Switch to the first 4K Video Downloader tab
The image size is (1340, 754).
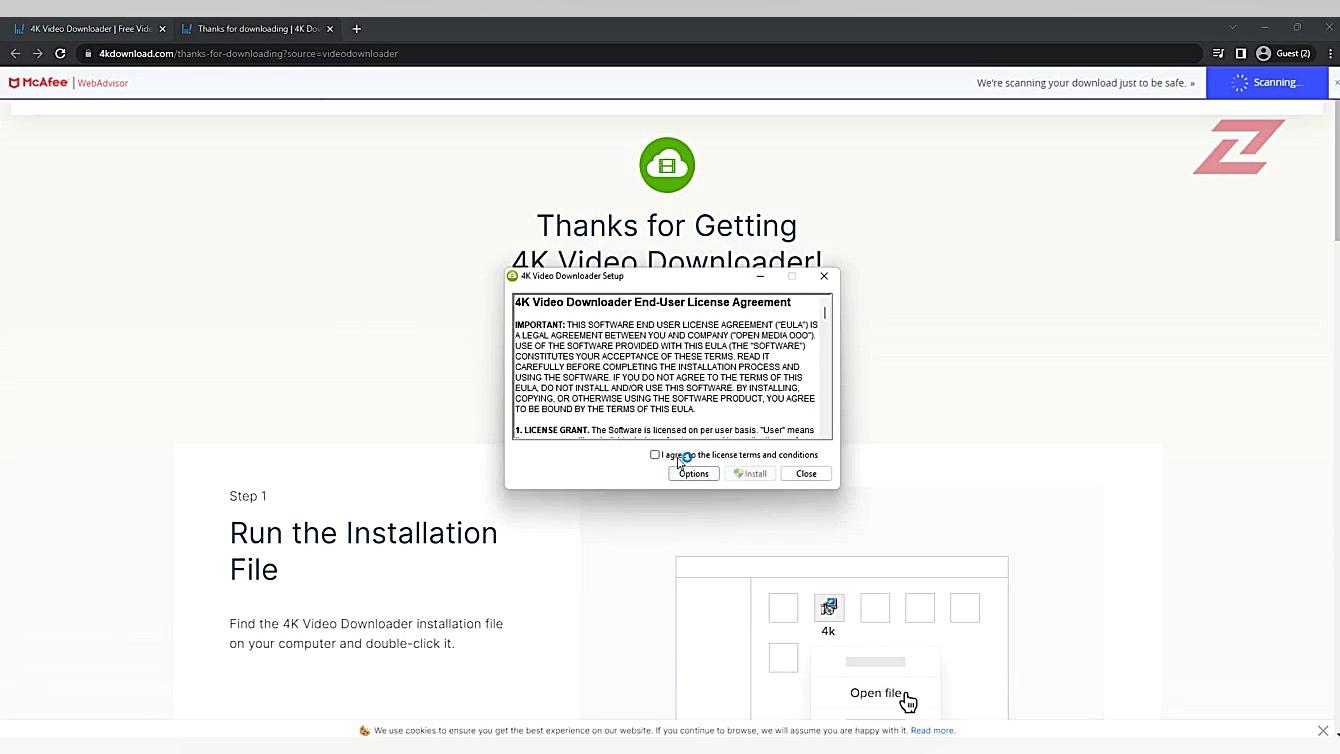pos(90,29)
